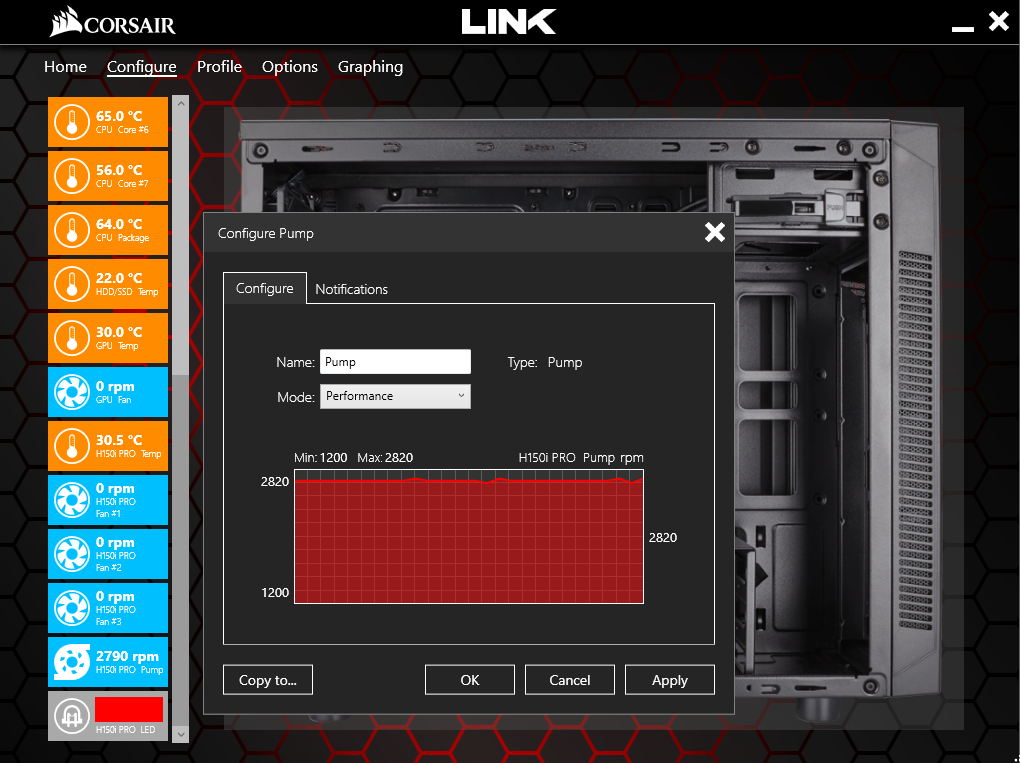Screen dimensions: 1020x763
Task: Click the Cancel button
Action: click(x=570, y=680)
